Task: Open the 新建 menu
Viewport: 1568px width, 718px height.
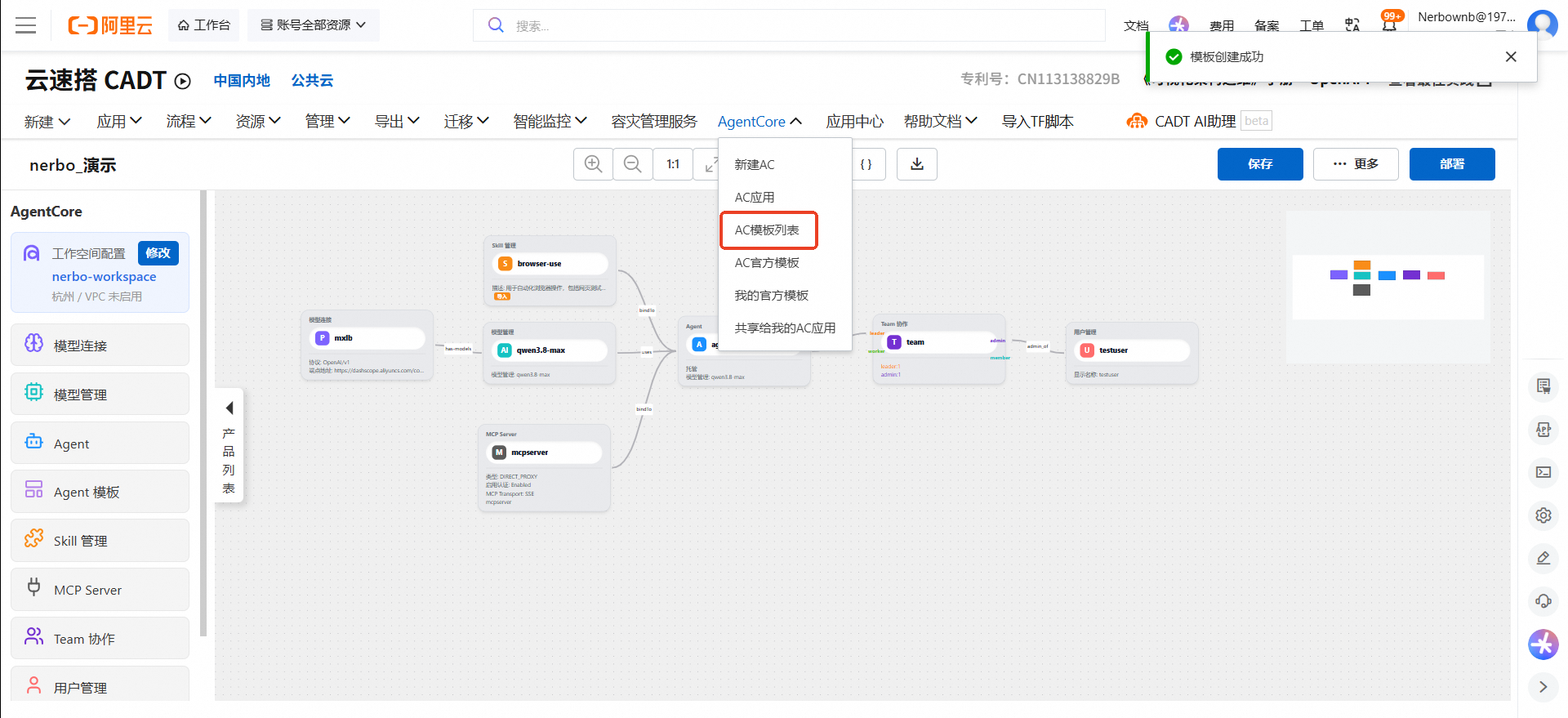Action: [x=47, y=122]
